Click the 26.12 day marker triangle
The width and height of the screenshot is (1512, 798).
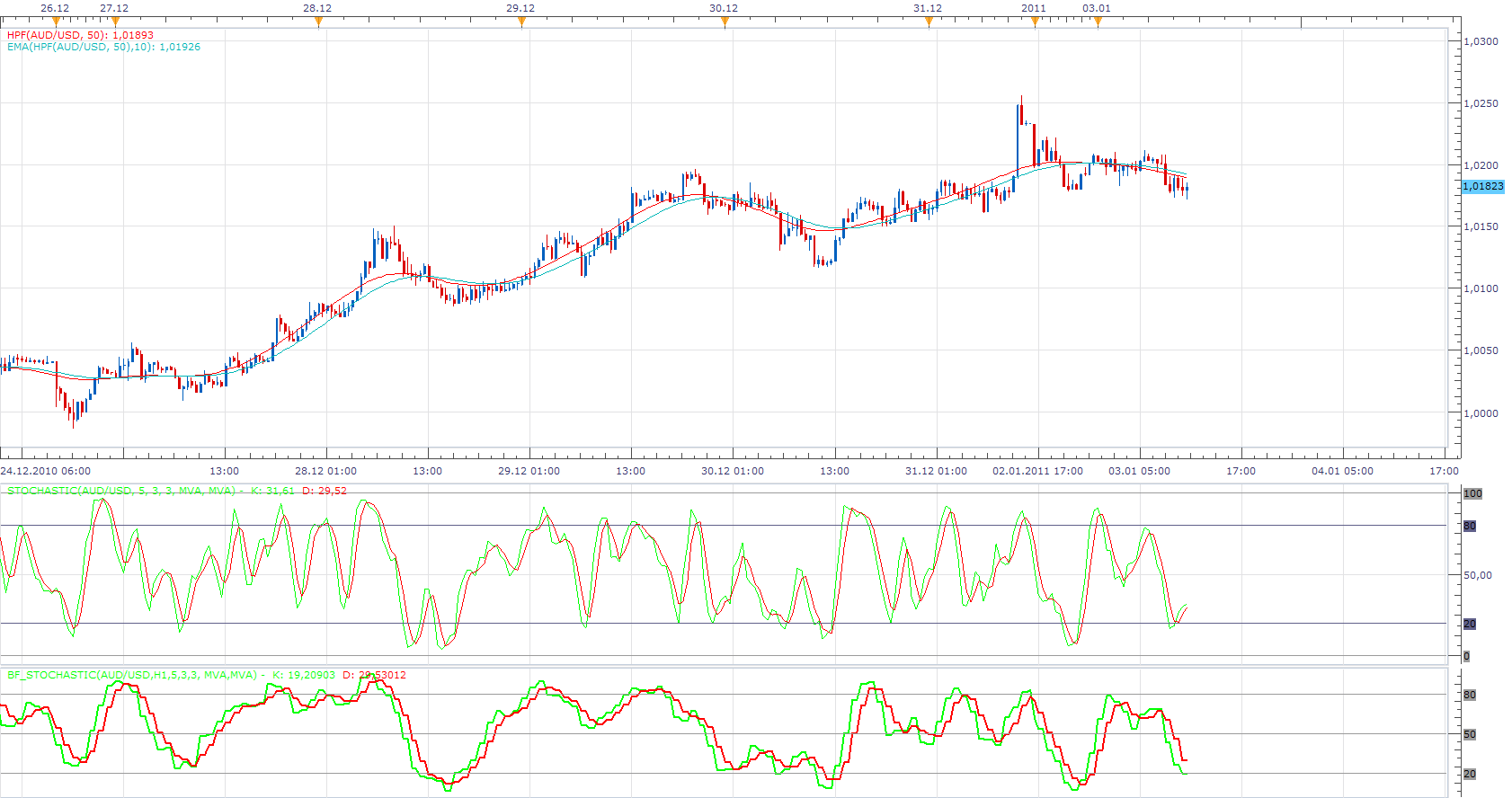pyautogui.click(x=56, y=22)
